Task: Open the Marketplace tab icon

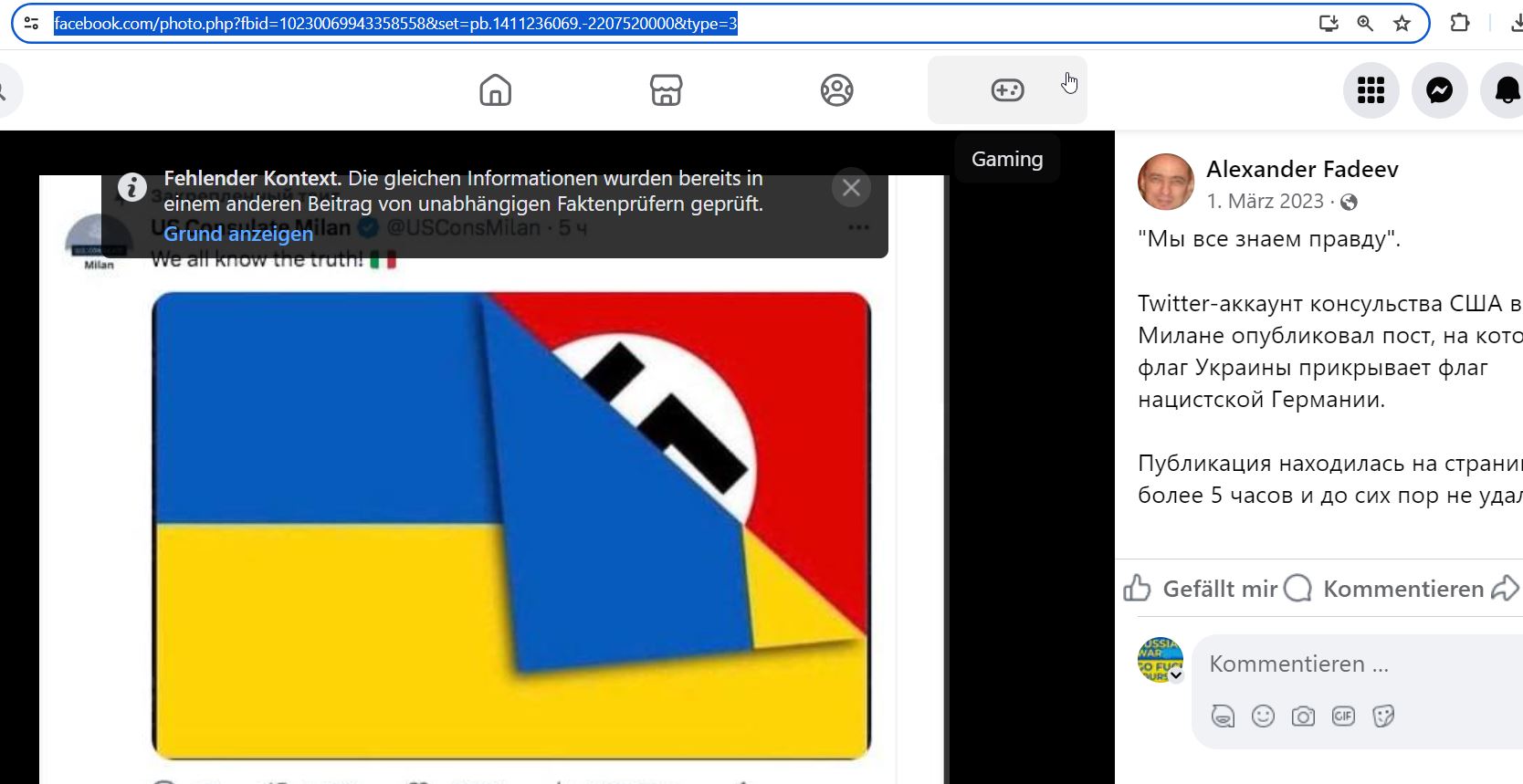Action: pos(666,90)
